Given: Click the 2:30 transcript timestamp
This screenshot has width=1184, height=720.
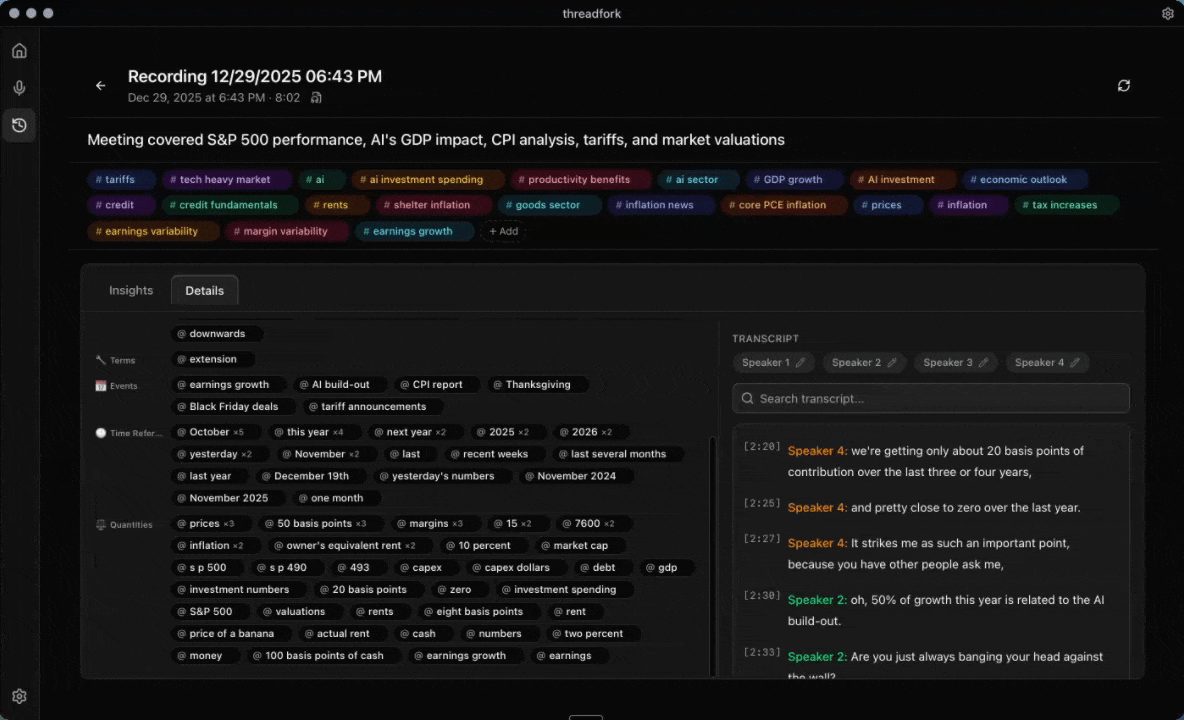Looking at the screenshot, I should [x=762, y=596].
